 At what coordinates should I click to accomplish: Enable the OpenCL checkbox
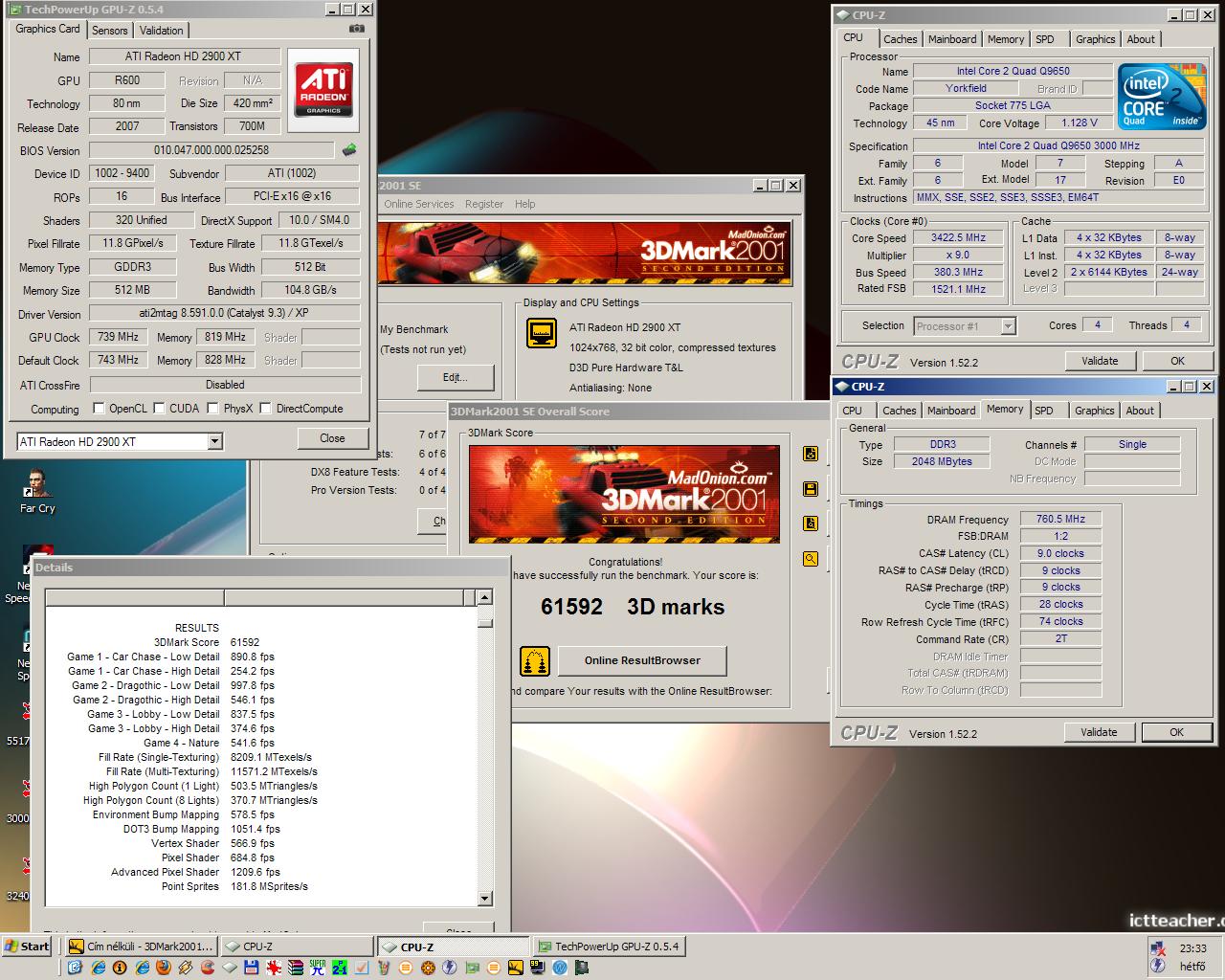[x=99, y=409]
